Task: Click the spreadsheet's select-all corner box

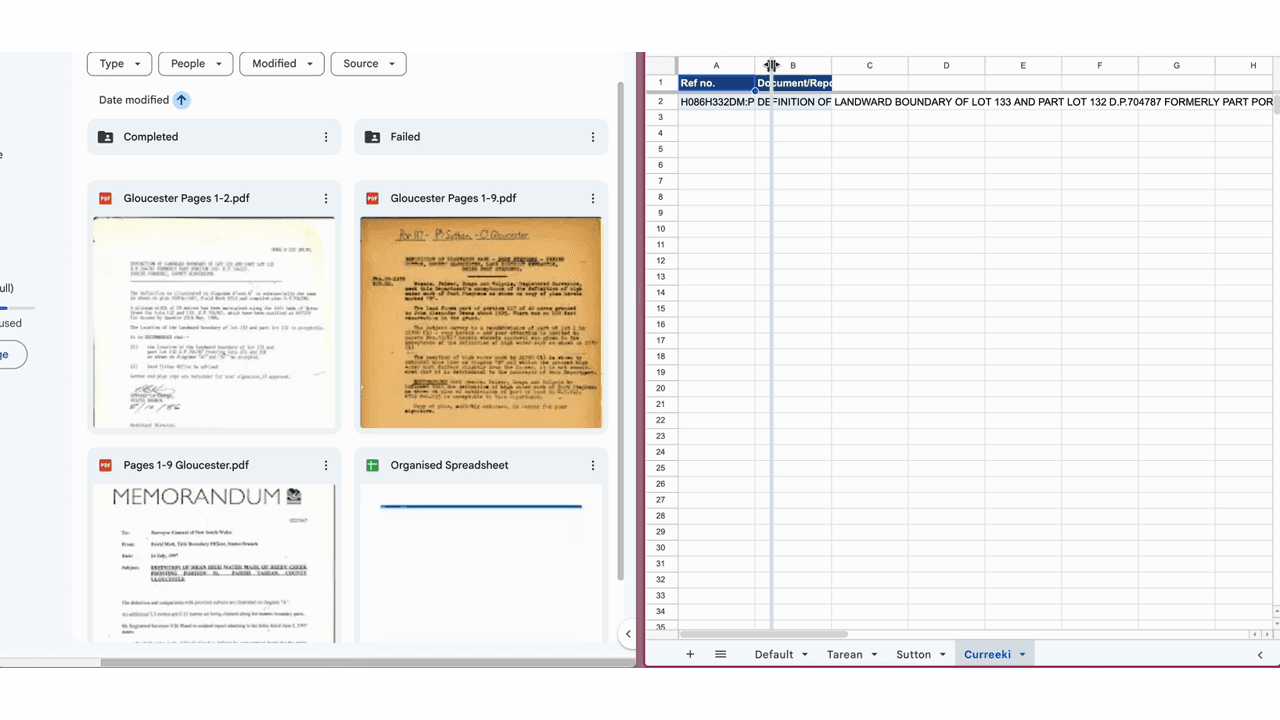Action: [x=661, y=65]
